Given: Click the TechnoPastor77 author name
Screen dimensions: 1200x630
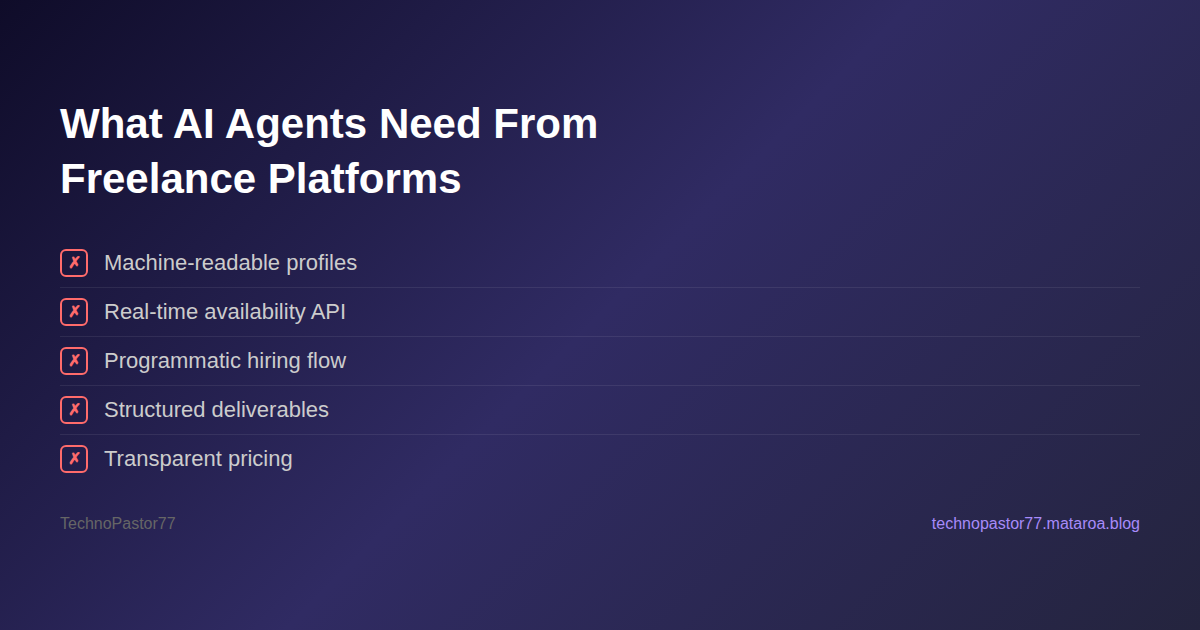Looking at the screenshot, I should point(118,524).
